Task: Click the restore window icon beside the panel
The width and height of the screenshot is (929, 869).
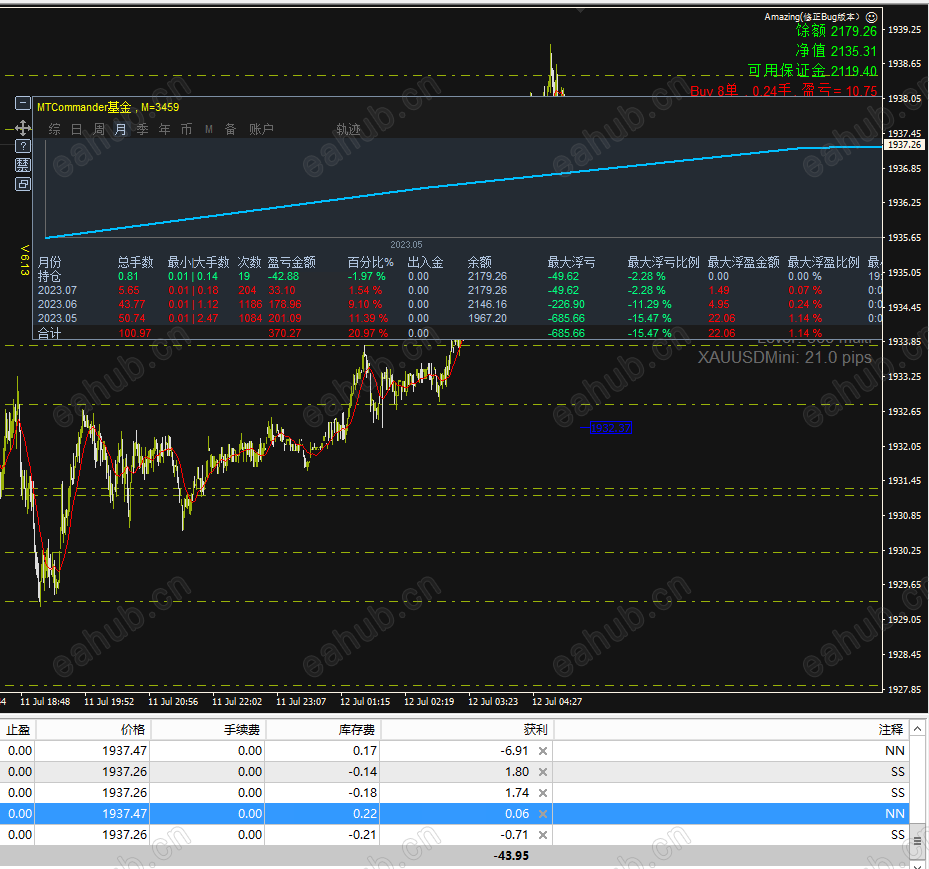Action: (x=23, y=184)
